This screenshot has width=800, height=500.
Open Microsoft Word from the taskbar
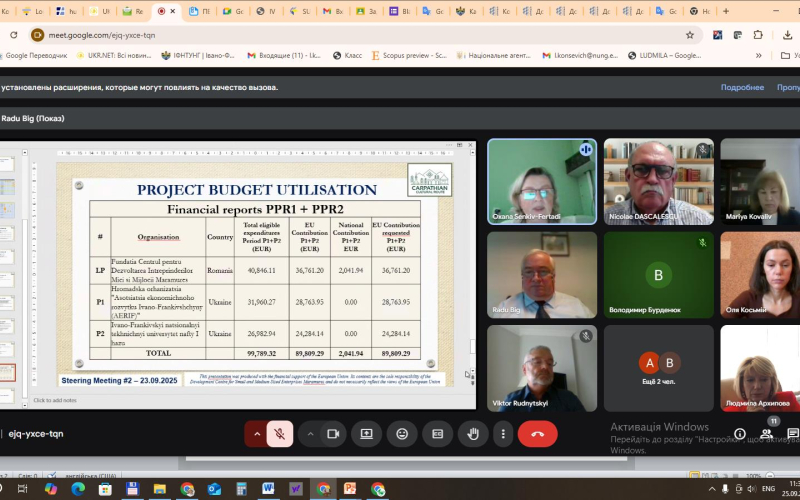pos(268,489)
